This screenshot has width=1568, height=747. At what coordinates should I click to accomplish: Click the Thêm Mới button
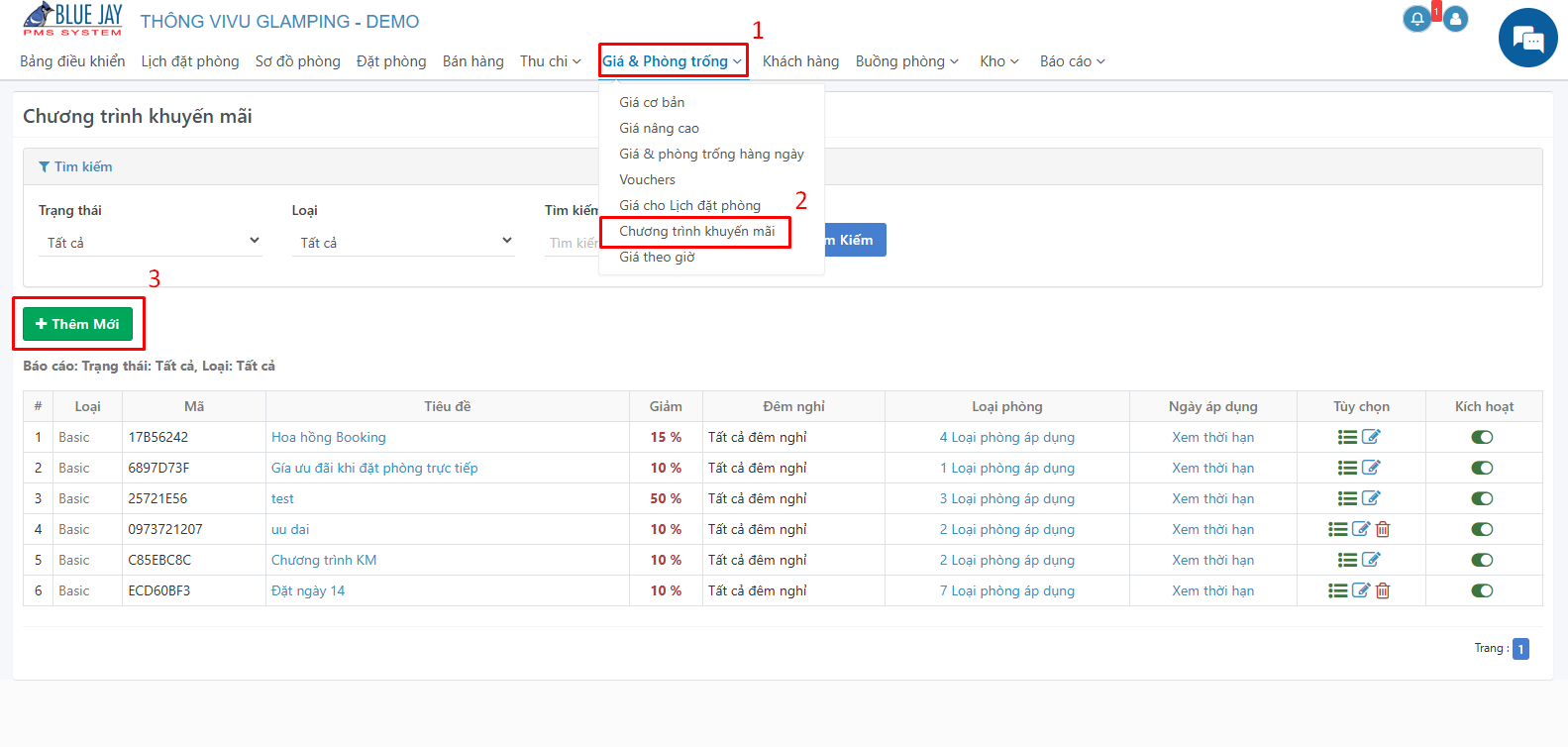click(x=78, y=324)
